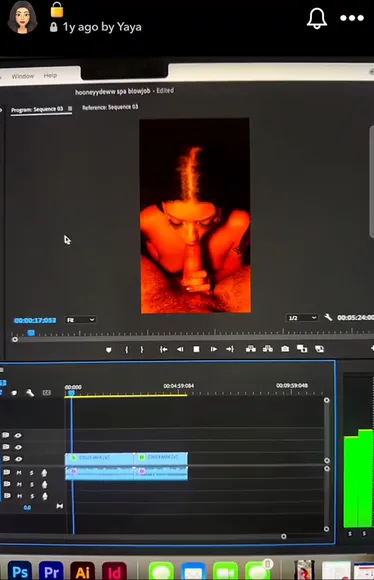Switch to the Program: Sequence 03 tab

coord(37,109)
